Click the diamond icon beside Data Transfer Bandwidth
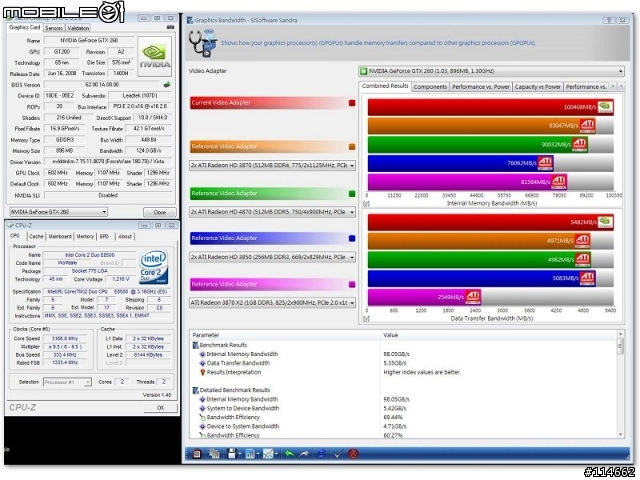 point(202,363)
